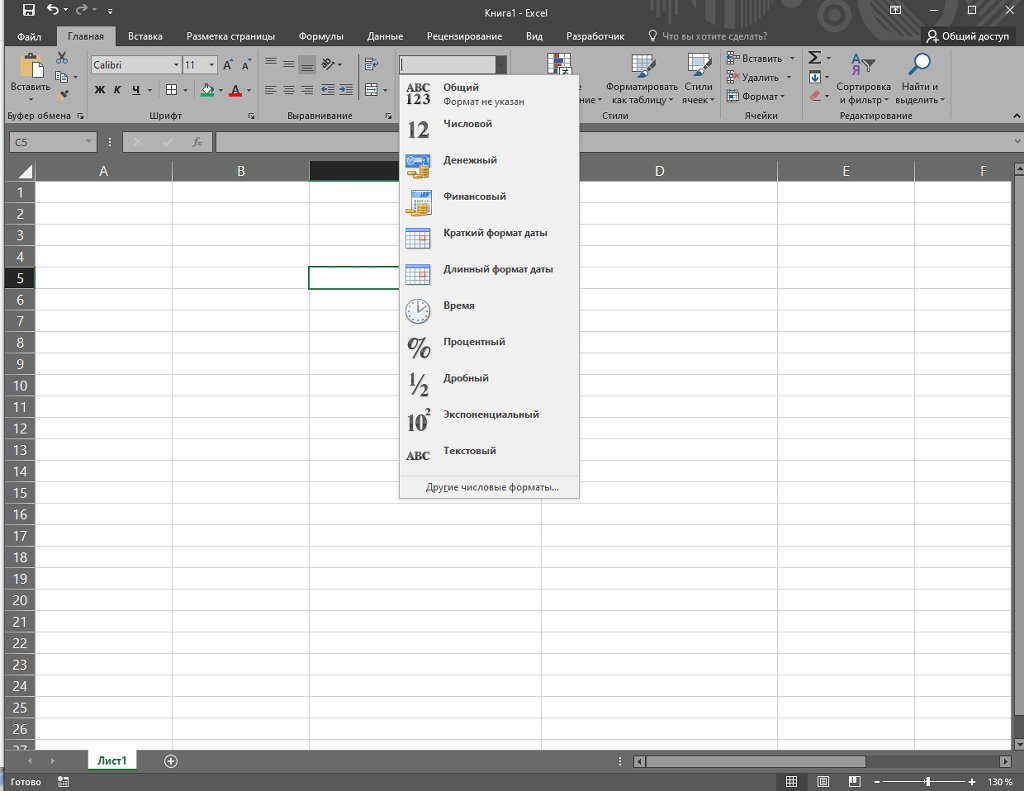This screenshot has height=791, width=1024.
Task: Collapse the number format dropdown arrow
Action: click(501, 65)
